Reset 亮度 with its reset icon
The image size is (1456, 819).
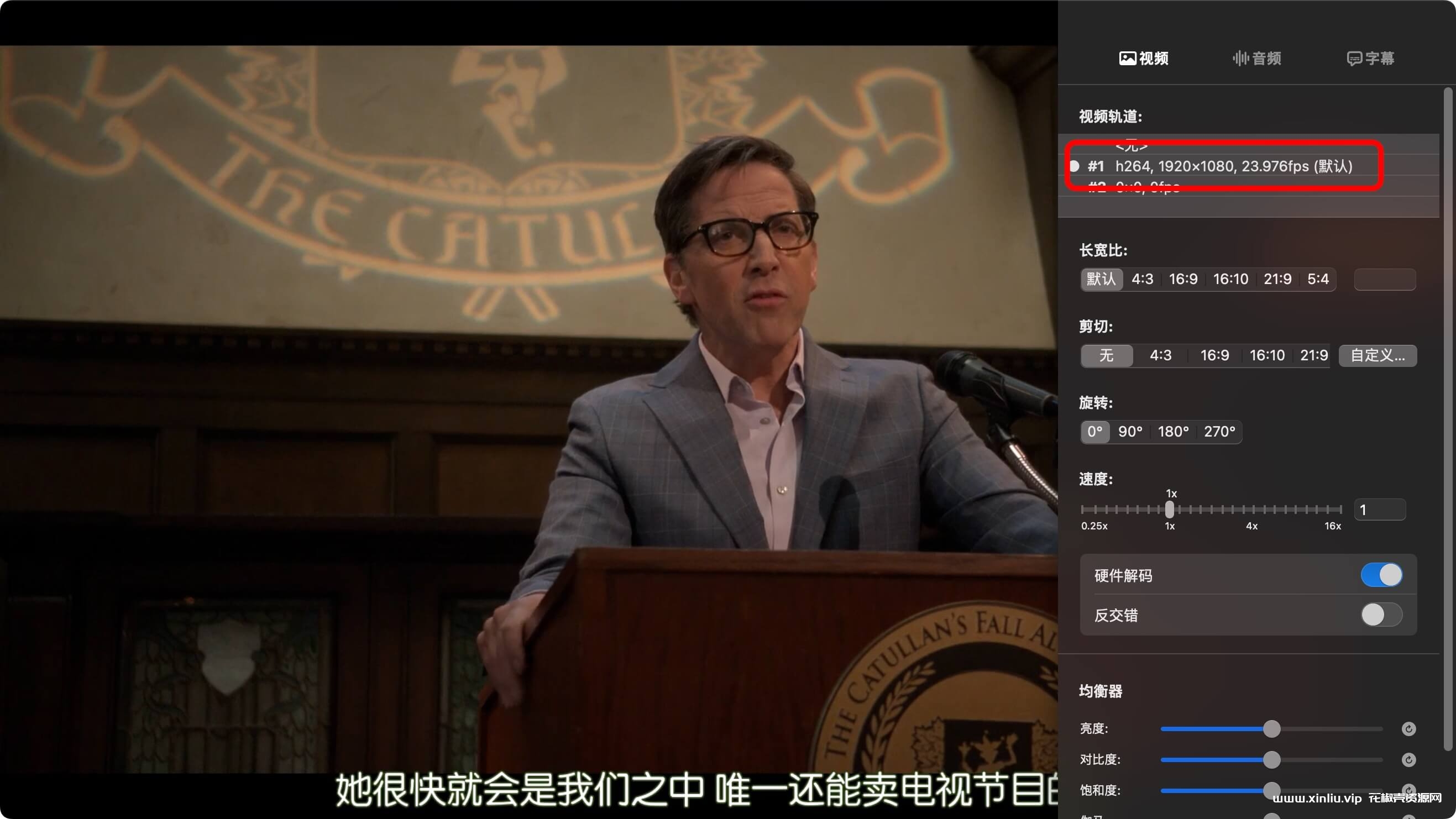click(1408, 729)
